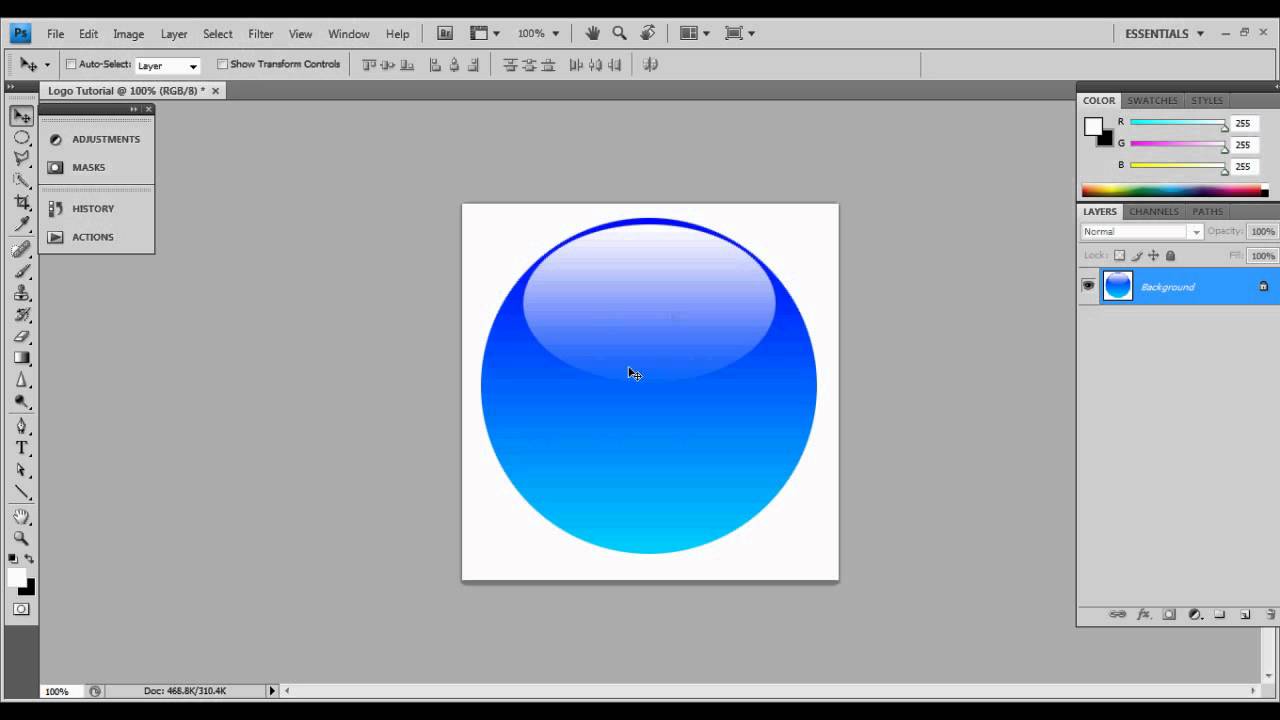Click the foreground color swatch
This screenshot has width=1280, height=720.
click(x=15, y=578)
